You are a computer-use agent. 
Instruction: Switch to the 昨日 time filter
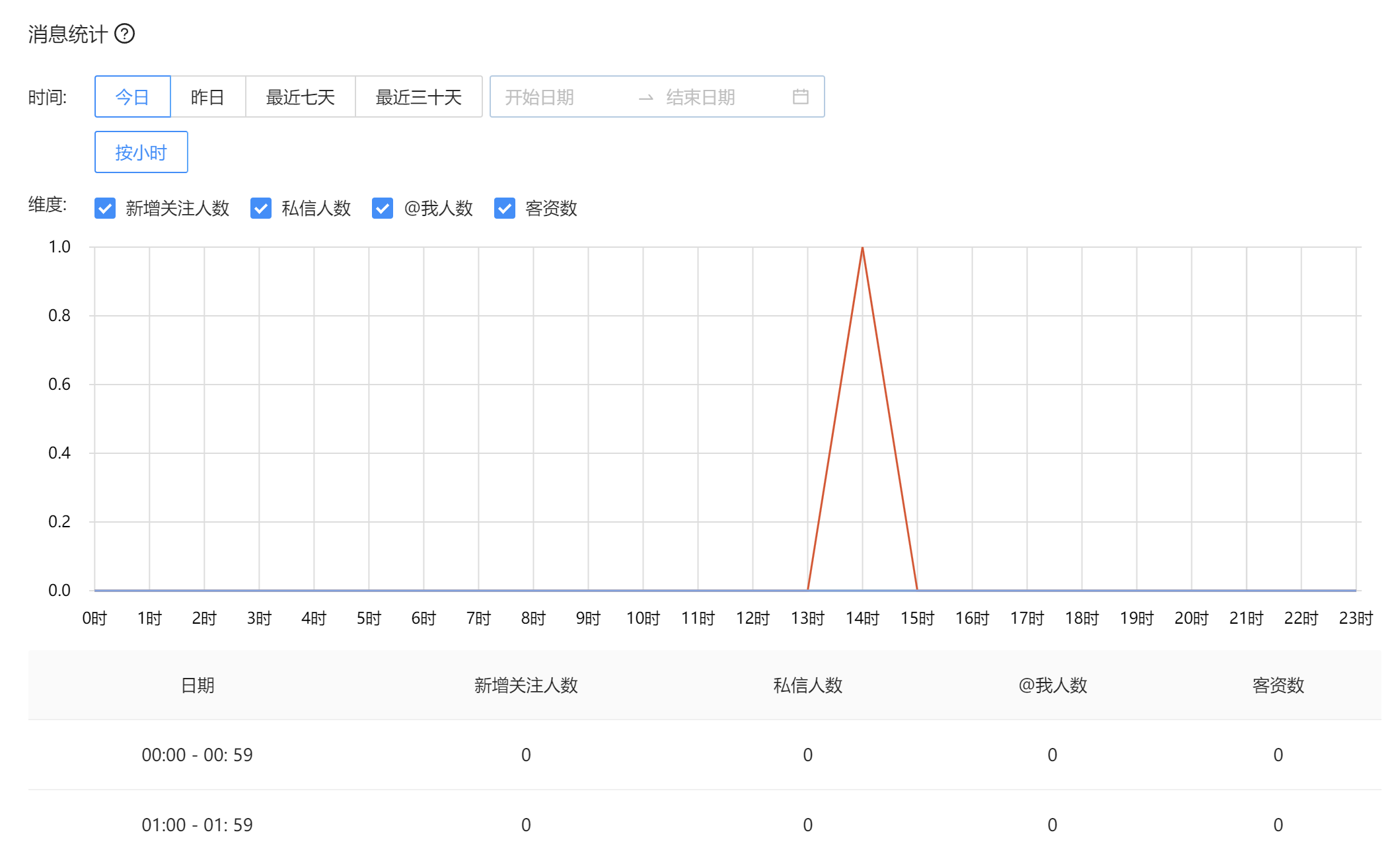208,96
